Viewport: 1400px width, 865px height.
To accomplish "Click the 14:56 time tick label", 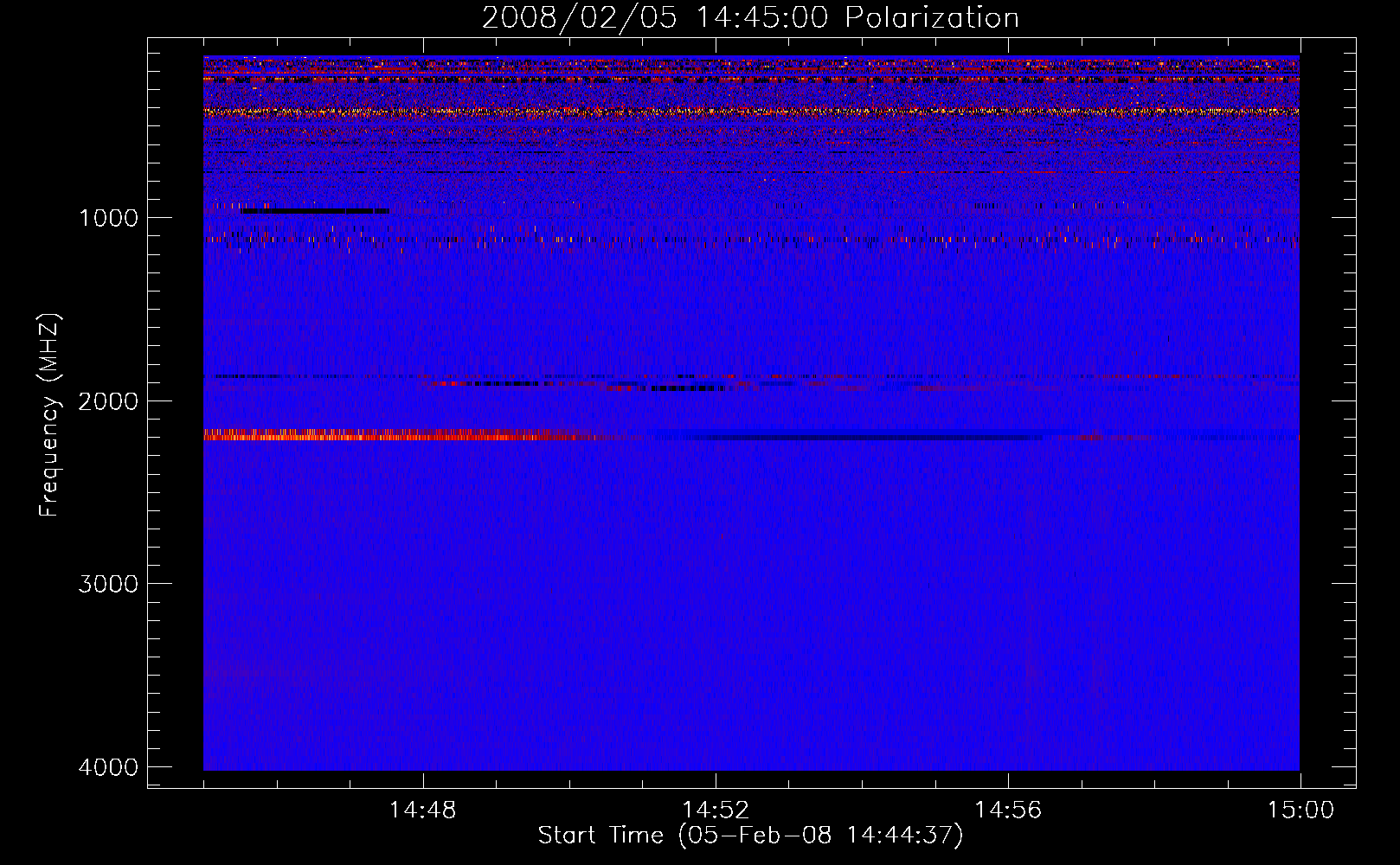I will pyautogui.click(x=1008, y=811).
